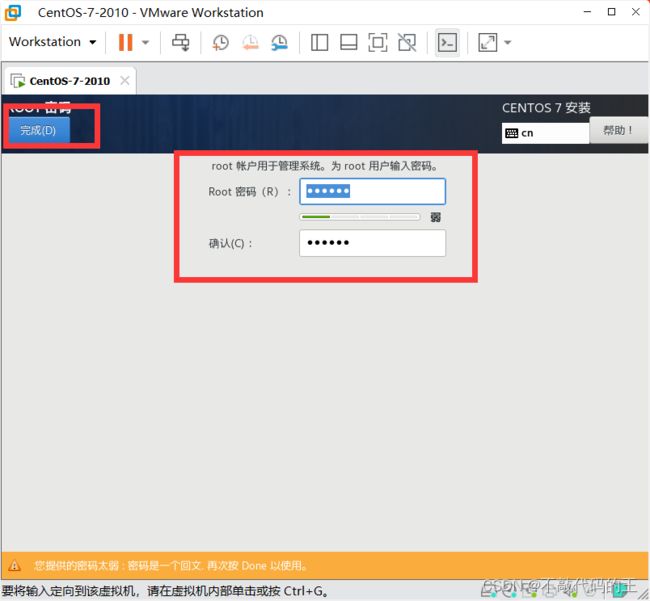Switch to Unity mode
Viewport: 650px width, 601px height.
point(407,42)
